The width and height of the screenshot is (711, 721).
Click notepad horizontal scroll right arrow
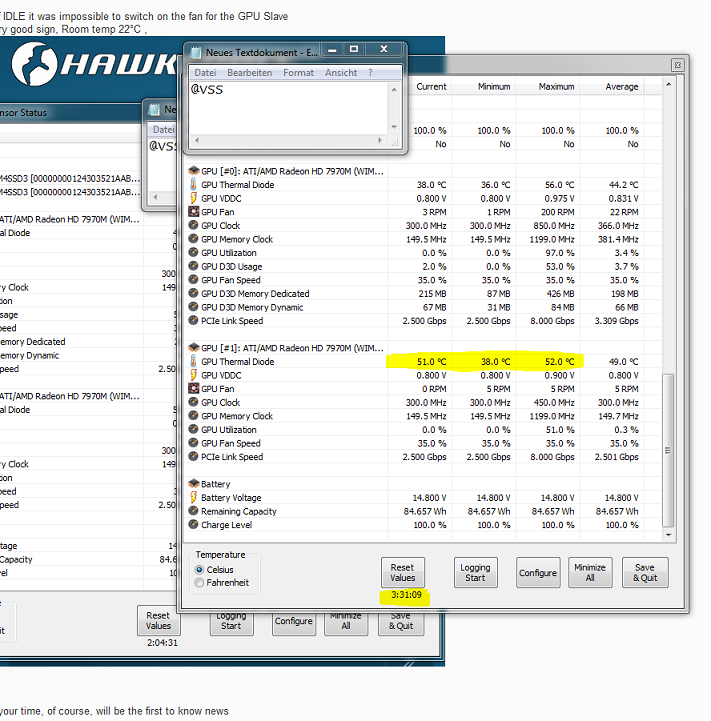(x=380, y=140)
